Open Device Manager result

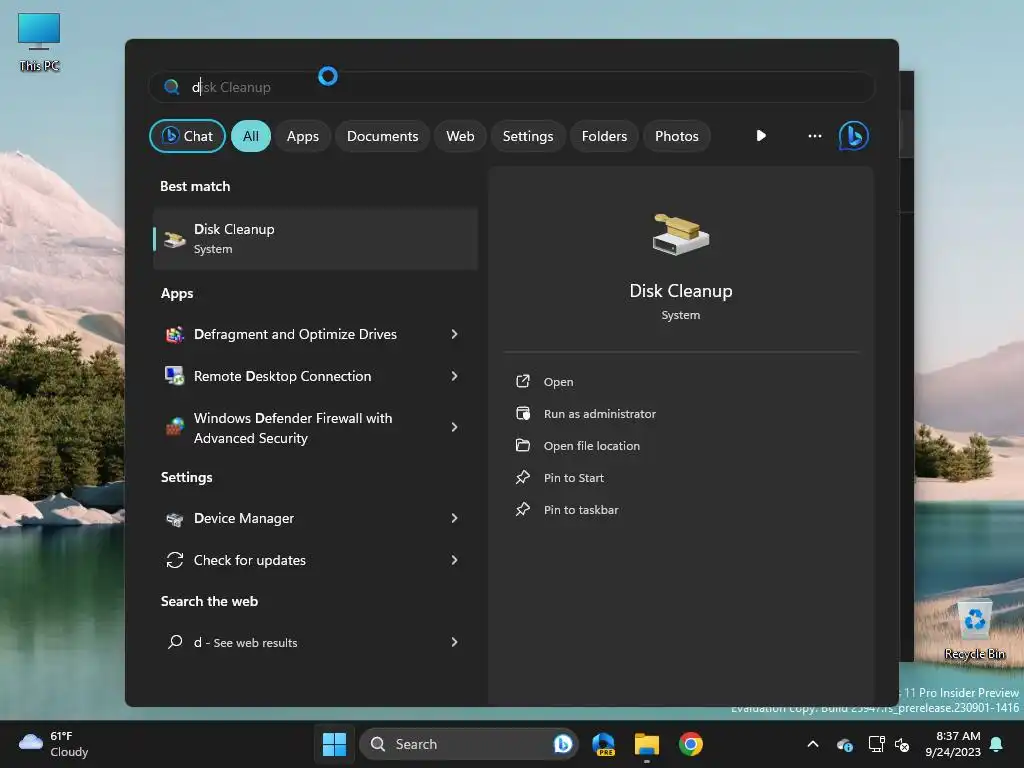[315, 519]
